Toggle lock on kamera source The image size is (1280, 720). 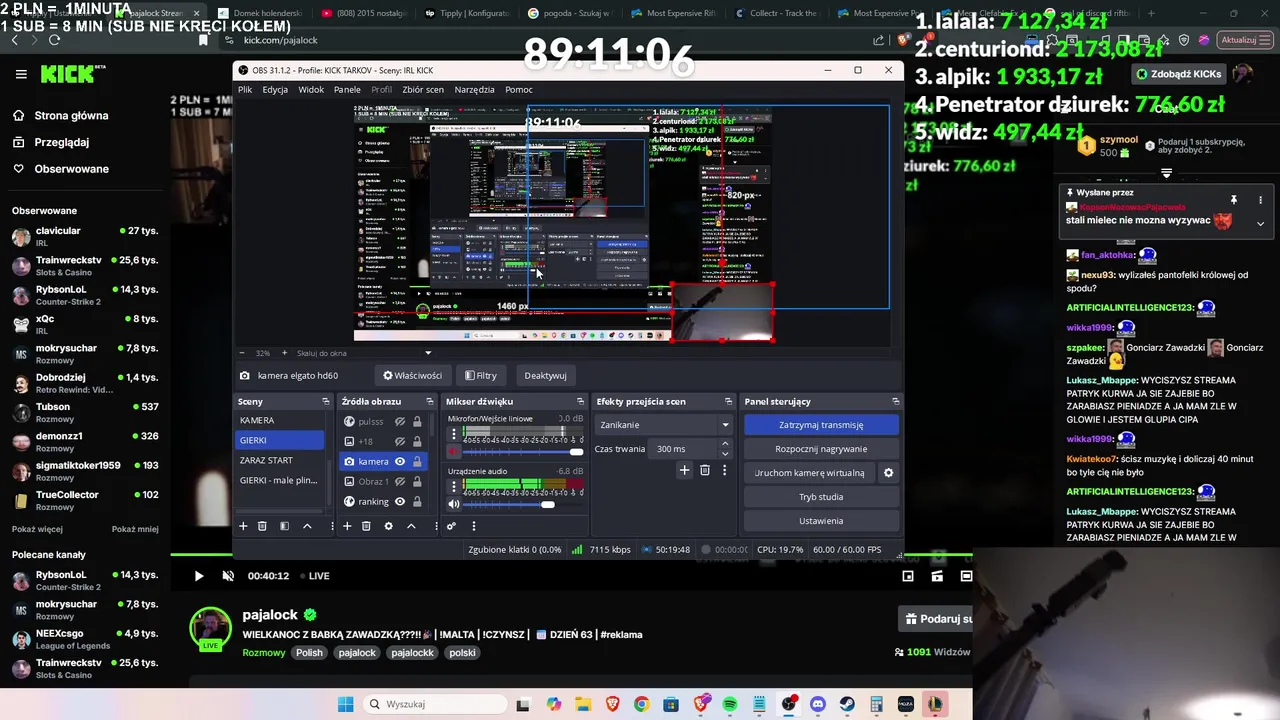417,461
